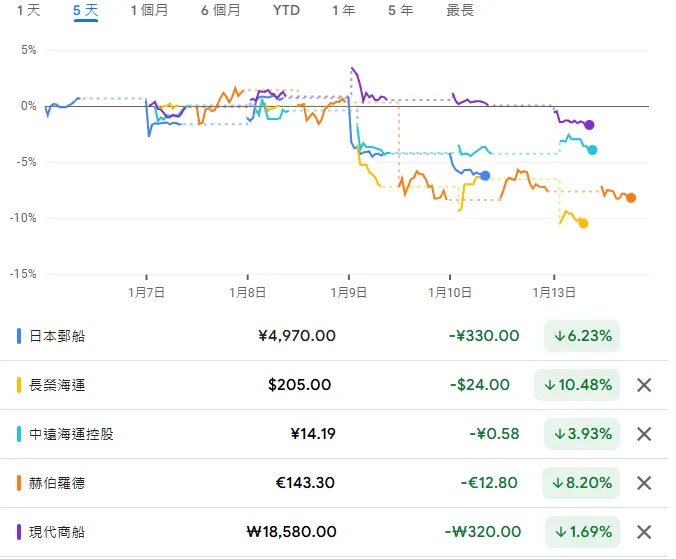The width and height of the screenshot is (676, 559).
Task: Open the 長榮海運 stock name
Action: click(57, 385)
